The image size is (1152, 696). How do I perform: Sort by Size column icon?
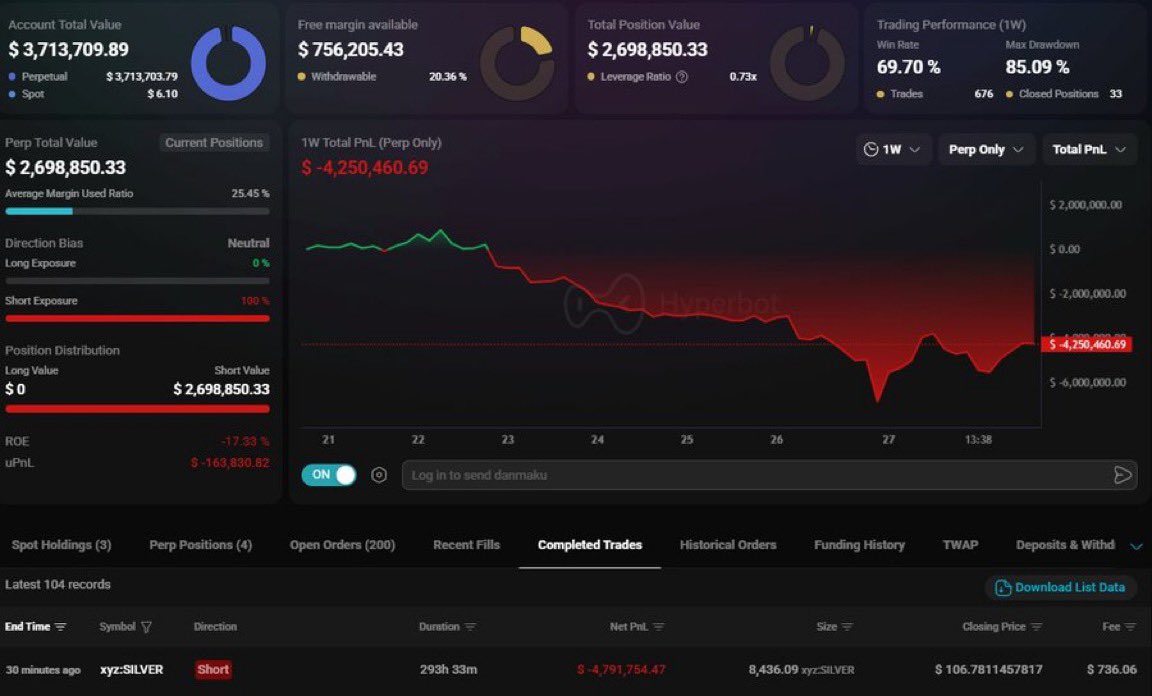[847, 627]
